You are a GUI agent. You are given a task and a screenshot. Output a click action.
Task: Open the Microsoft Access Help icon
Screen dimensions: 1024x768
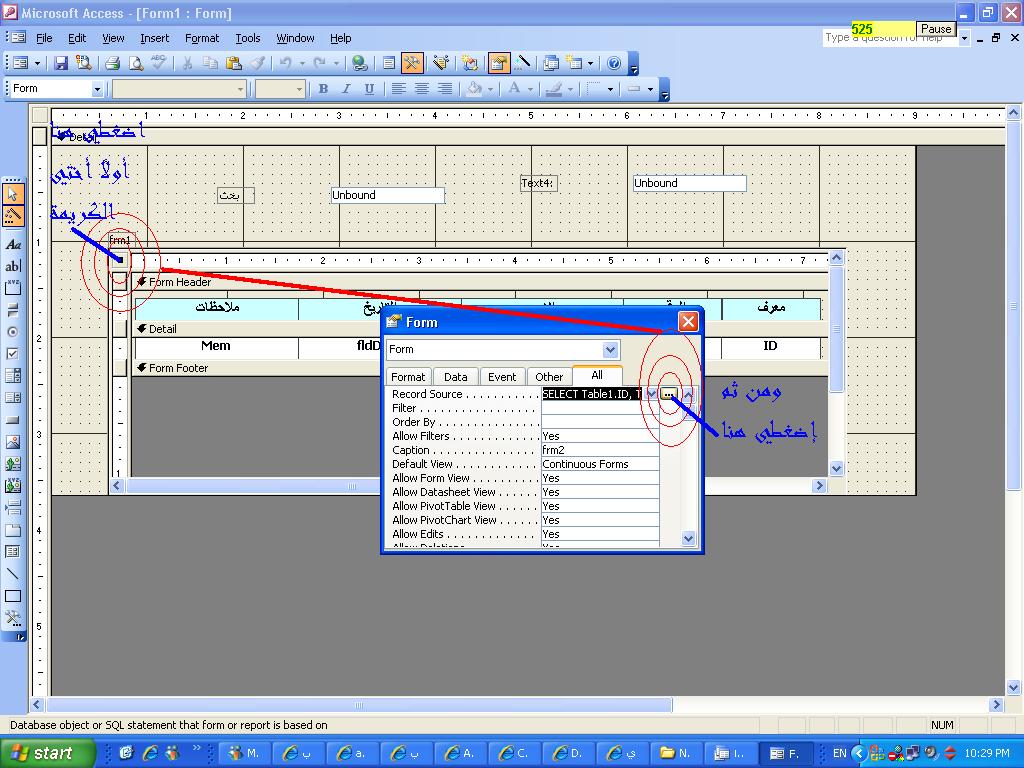(614, 63)
